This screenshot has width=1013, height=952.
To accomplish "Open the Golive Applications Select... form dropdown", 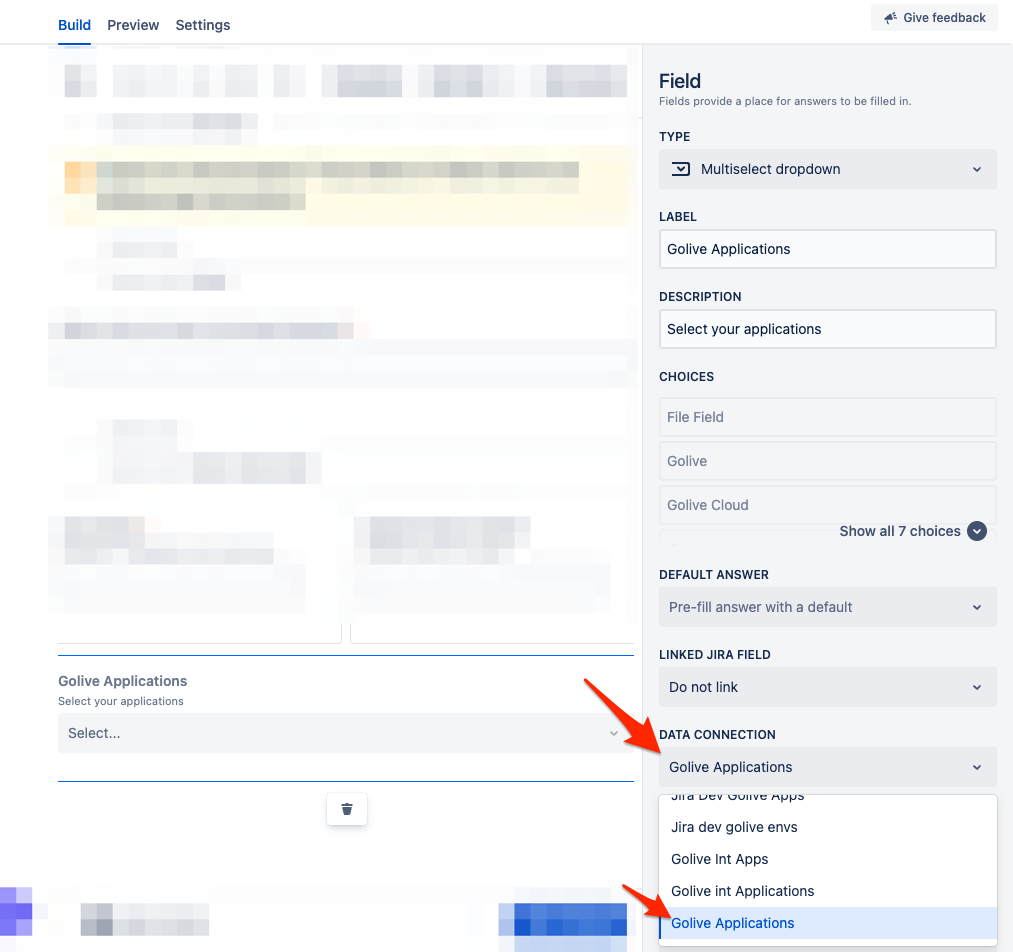I will click(344, 733).
